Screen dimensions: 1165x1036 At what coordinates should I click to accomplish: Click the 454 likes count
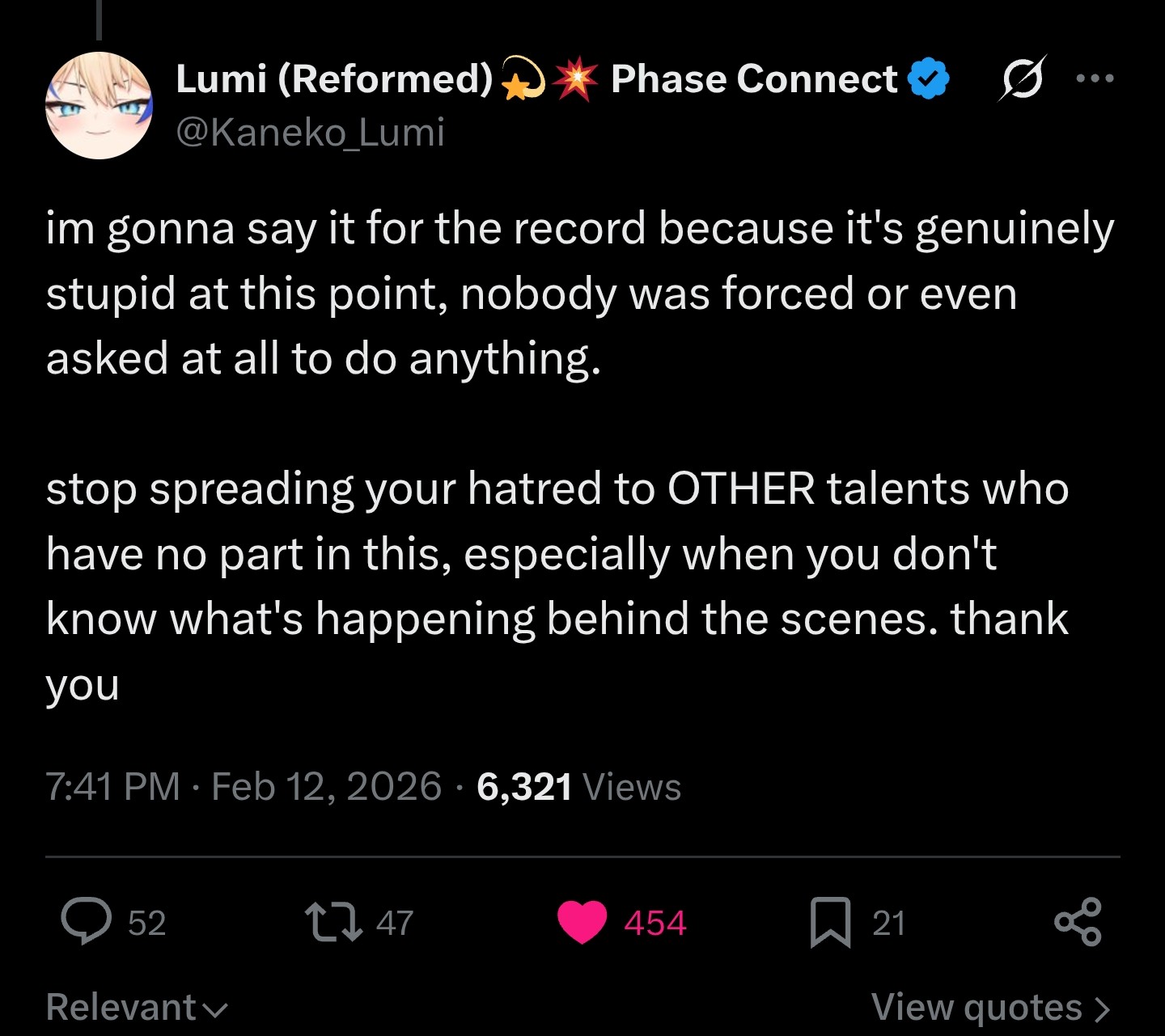[655, 923]
